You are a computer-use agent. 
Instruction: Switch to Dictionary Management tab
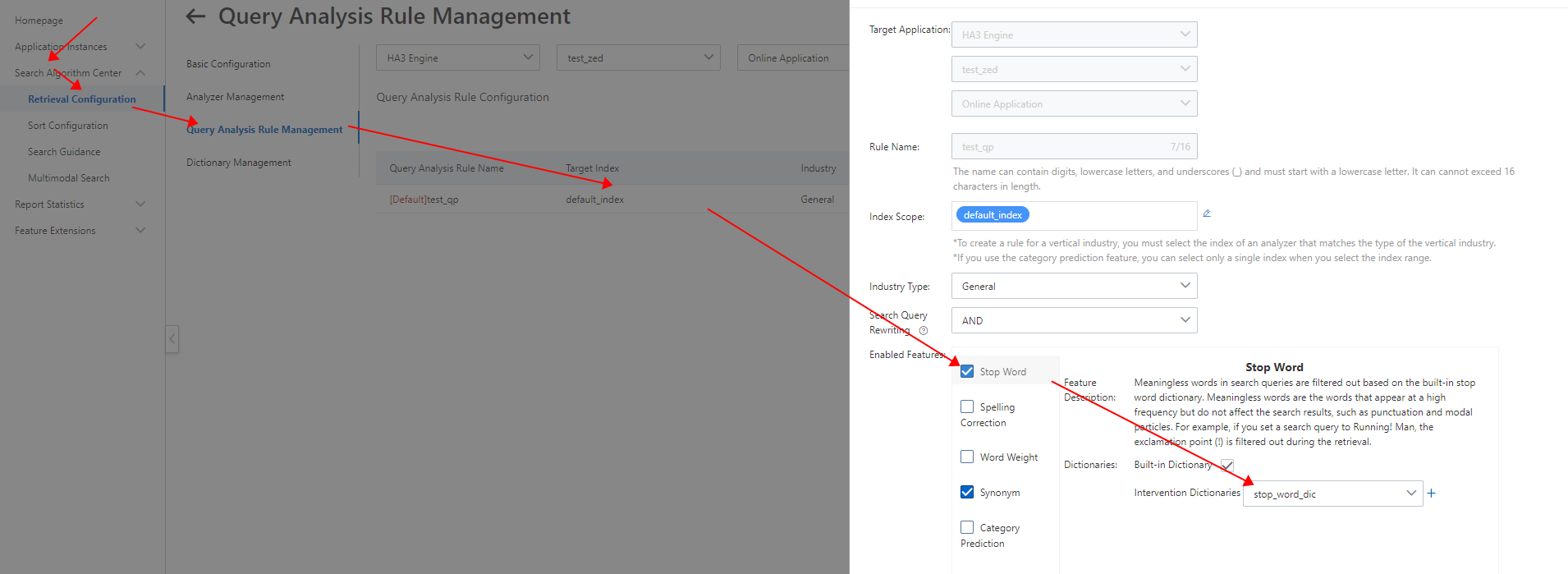click(239, 163)
